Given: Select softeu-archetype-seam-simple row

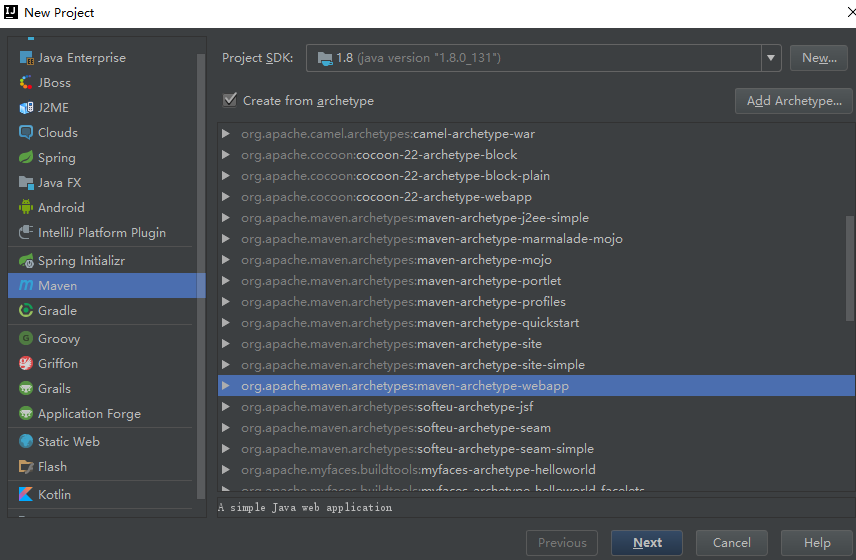Looking at the screenshot, I should [536, 449].
